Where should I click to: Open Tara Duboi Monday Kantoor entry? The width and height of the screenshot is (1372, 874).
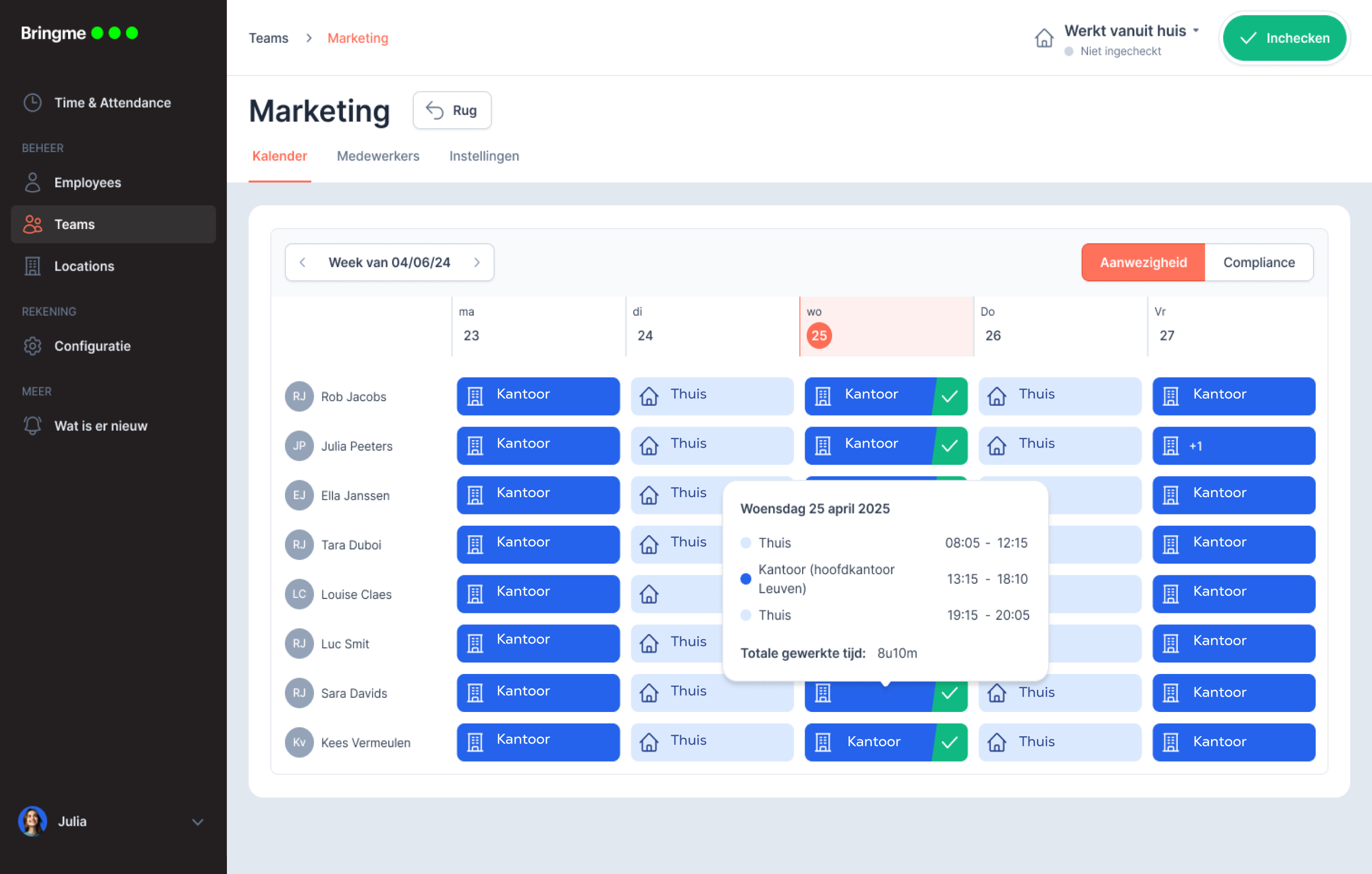tap(538, 545)
